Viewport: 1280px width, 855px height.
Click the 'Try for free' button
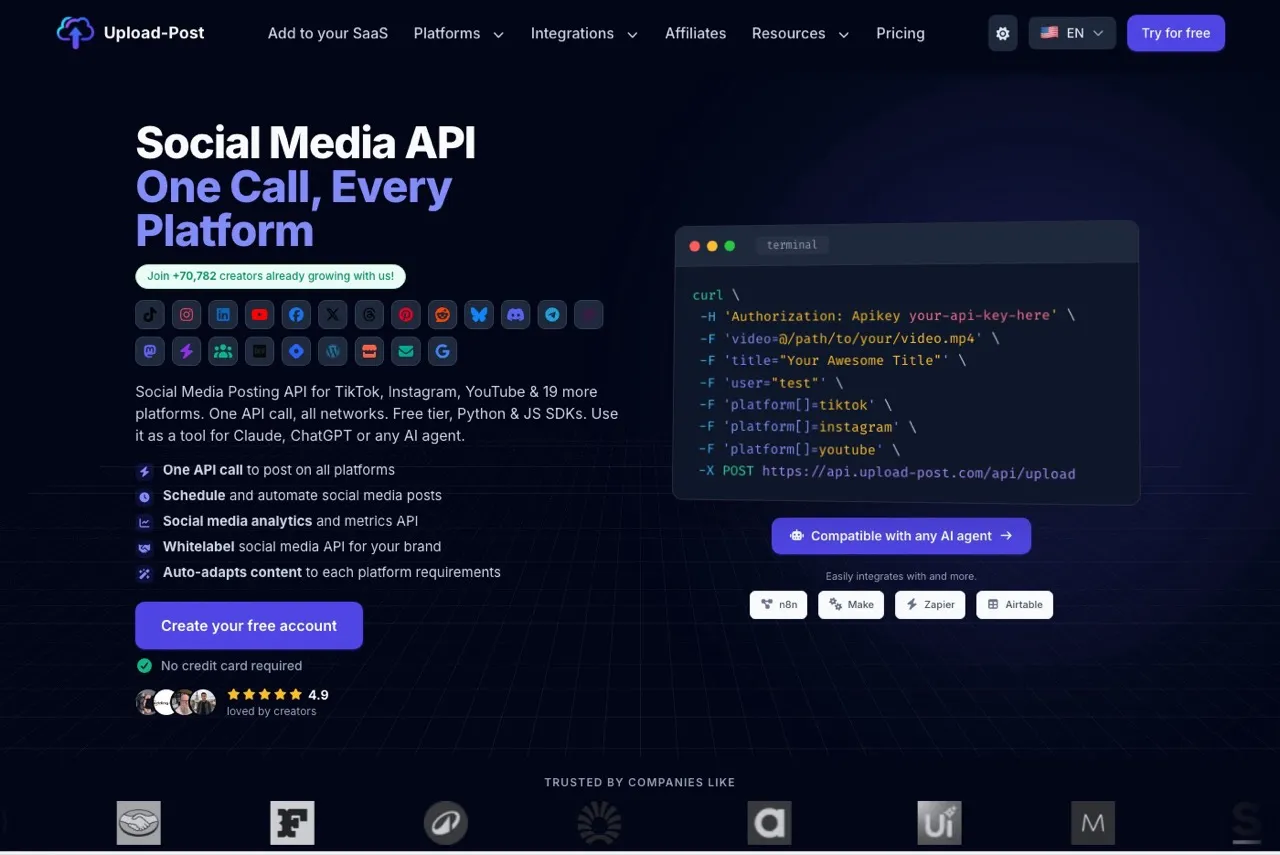point(1176,33)
